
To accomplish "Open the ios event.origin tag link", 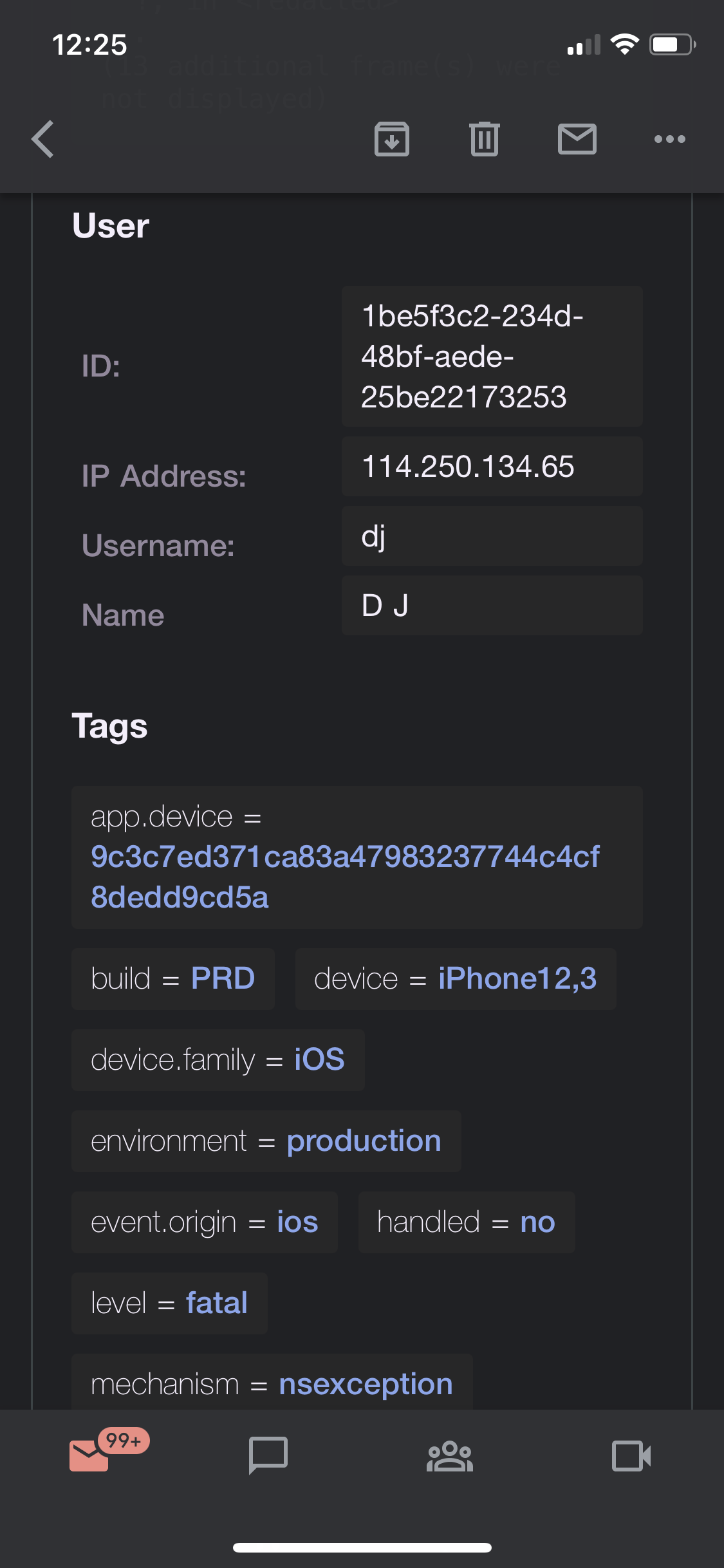I will click(297, 1222).
